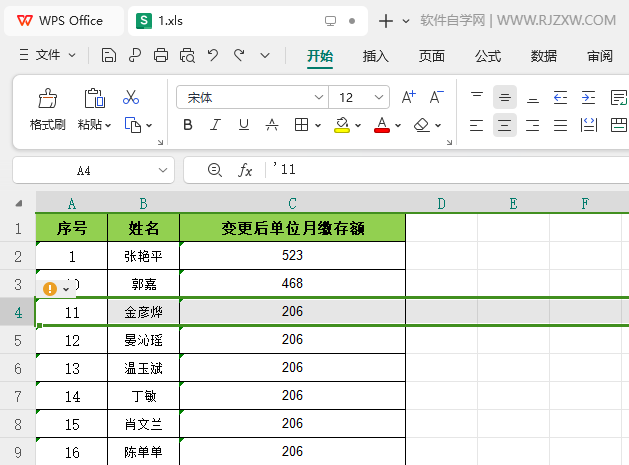Toggle Strikethrough formatting

(272, 125)
